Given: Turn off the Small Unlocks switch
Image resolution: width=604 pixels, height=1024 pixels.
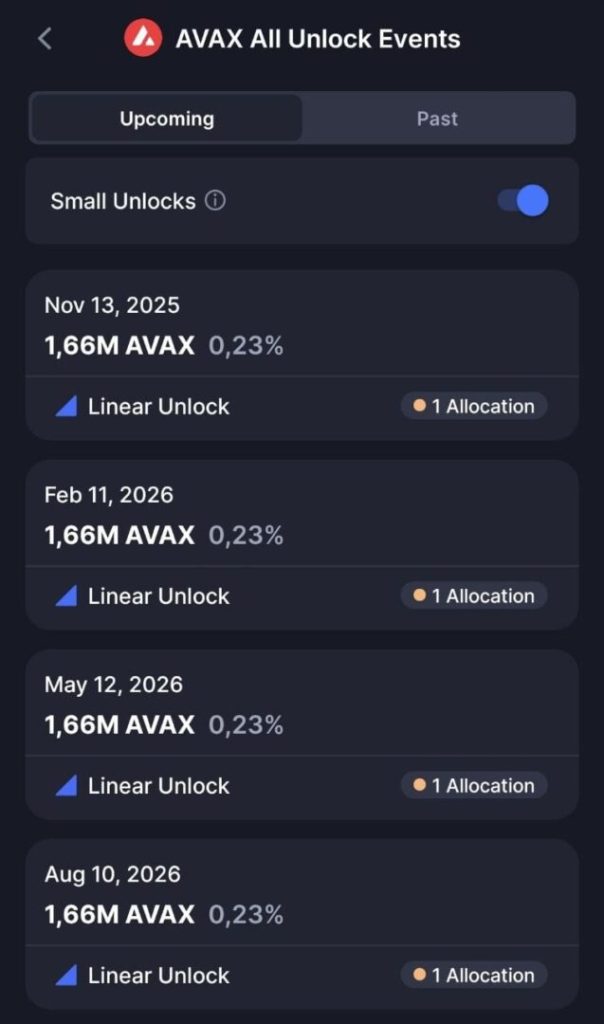Looking at the screenshot, I should coord(523,200).
